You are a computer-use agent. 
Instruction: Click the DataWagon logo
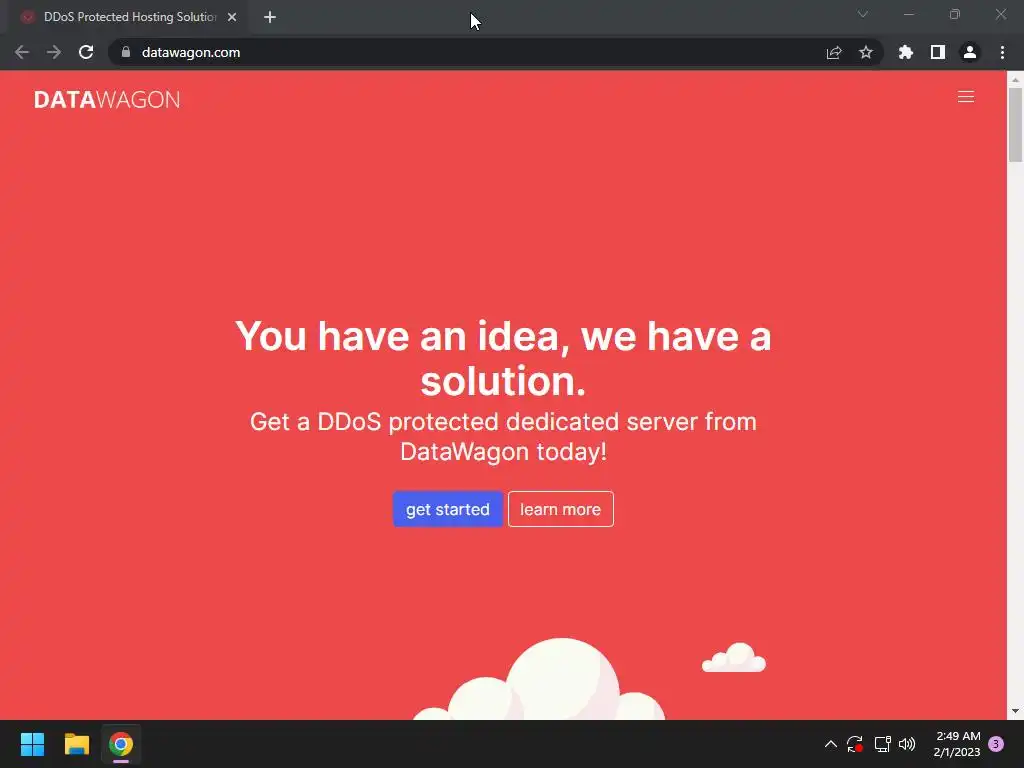(107, 99)
